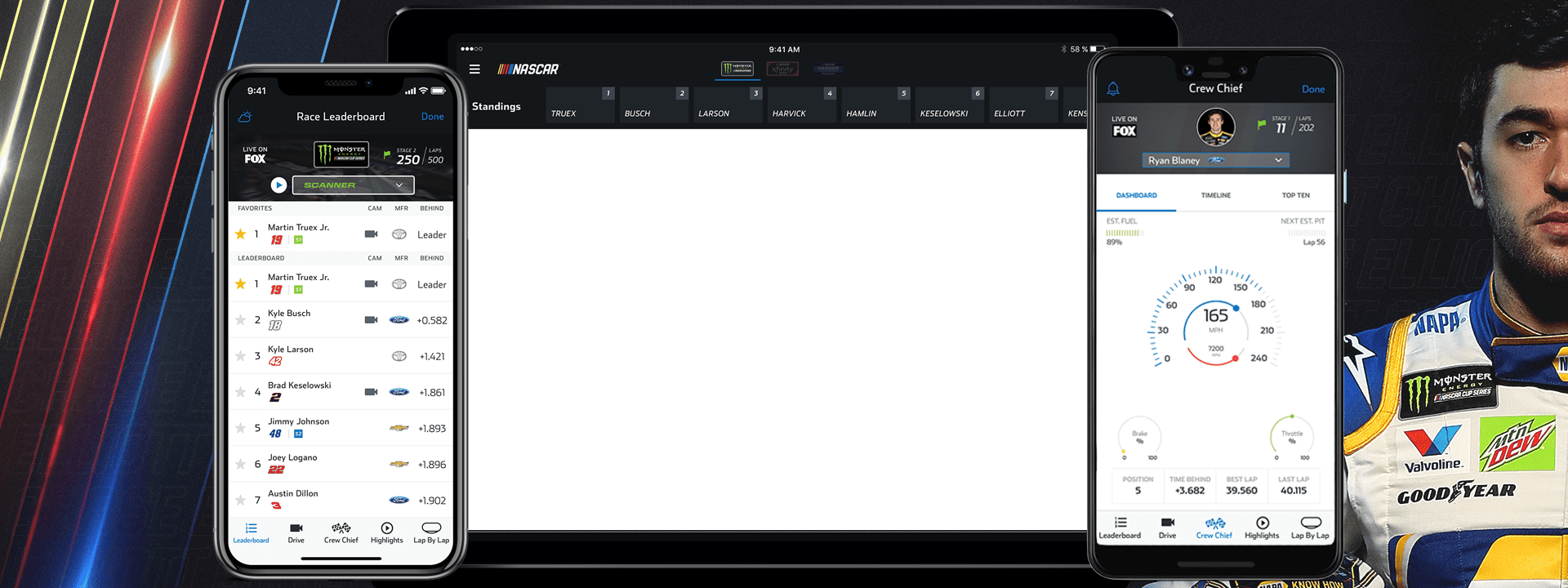
Task: Open Drive tab on right phone
Action: coord(1168,528)
